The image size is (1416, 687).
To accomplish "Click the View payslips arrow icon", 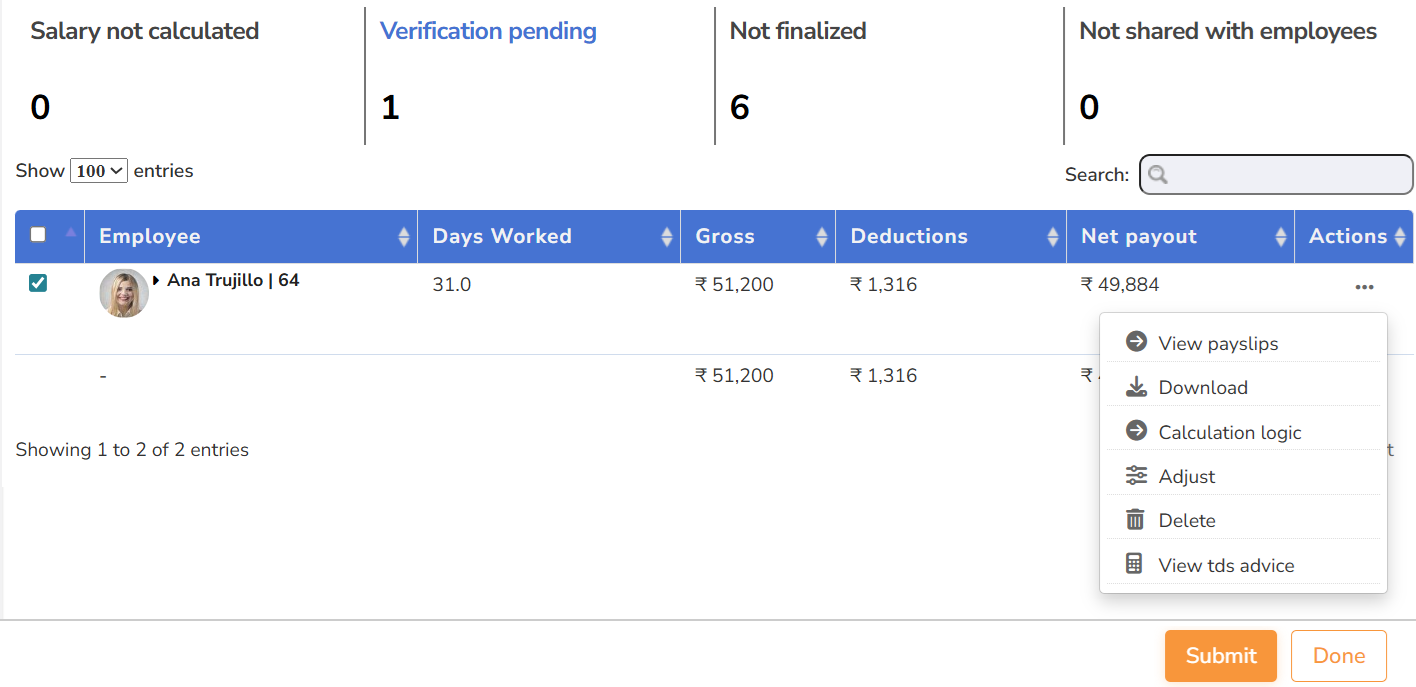I will click(x=1136, y=342).
